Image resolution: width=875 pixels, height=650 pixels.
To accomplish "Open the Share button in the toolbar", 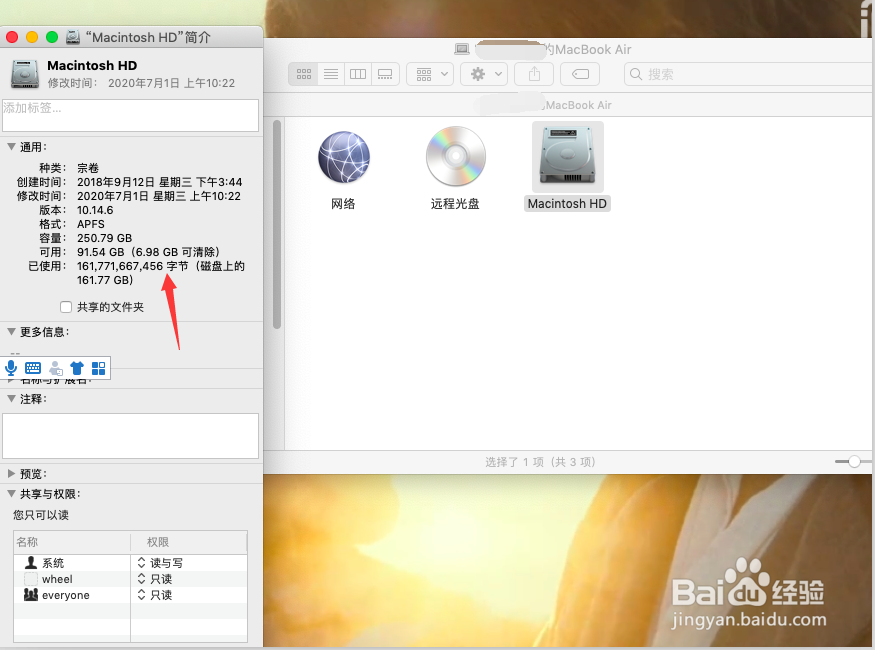I will 533,73.
